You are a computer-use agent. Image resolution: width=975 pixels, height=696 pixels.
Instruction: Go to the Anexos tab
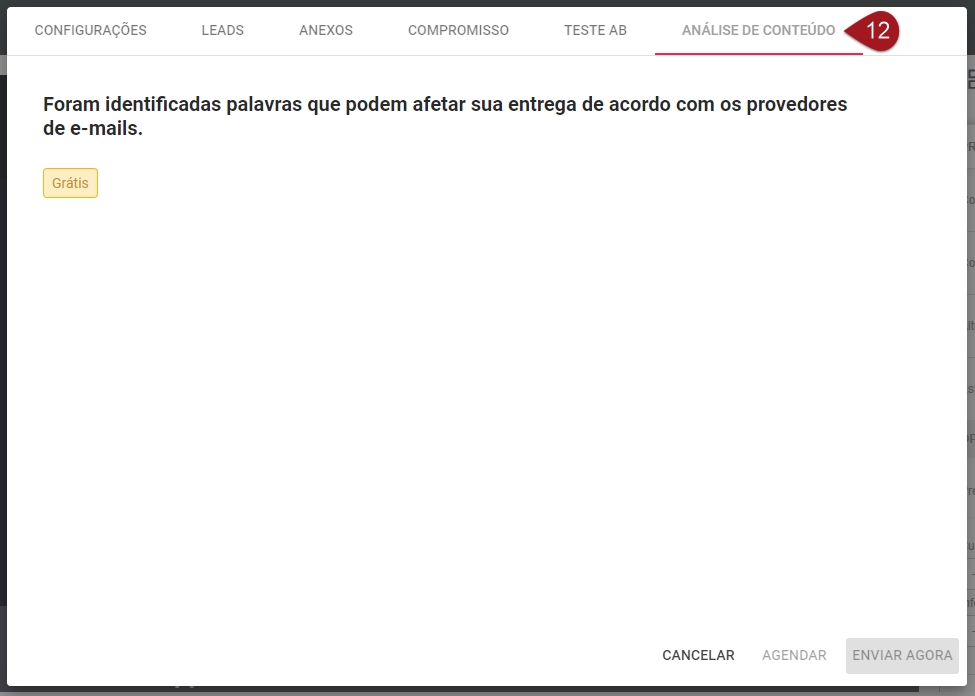point(325,30)
